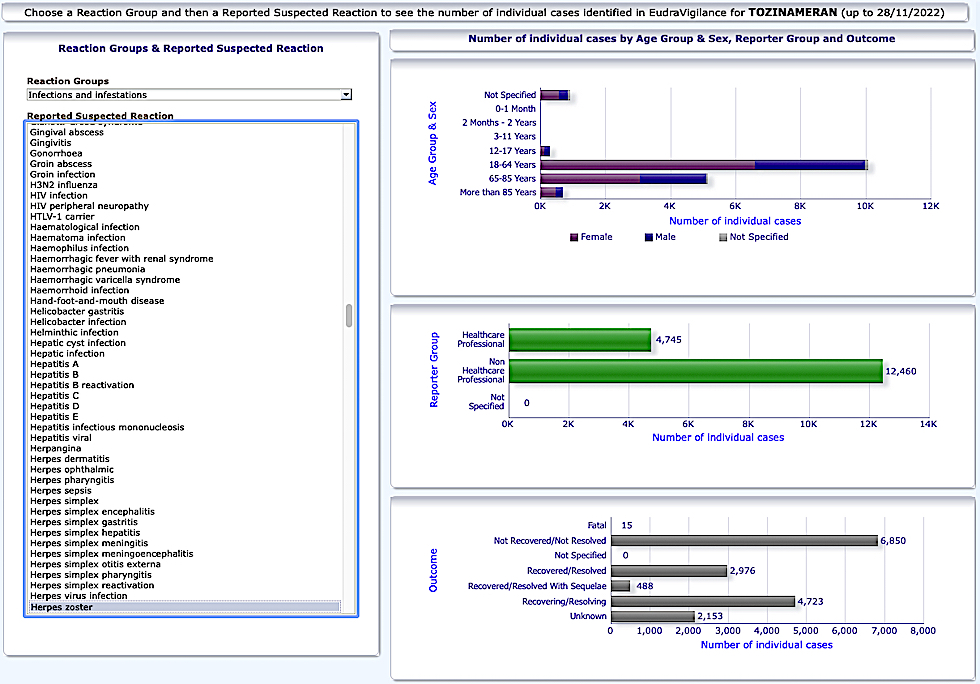
Task: Click the highlighted Herpes zoster entry
Action: (185, 607)
